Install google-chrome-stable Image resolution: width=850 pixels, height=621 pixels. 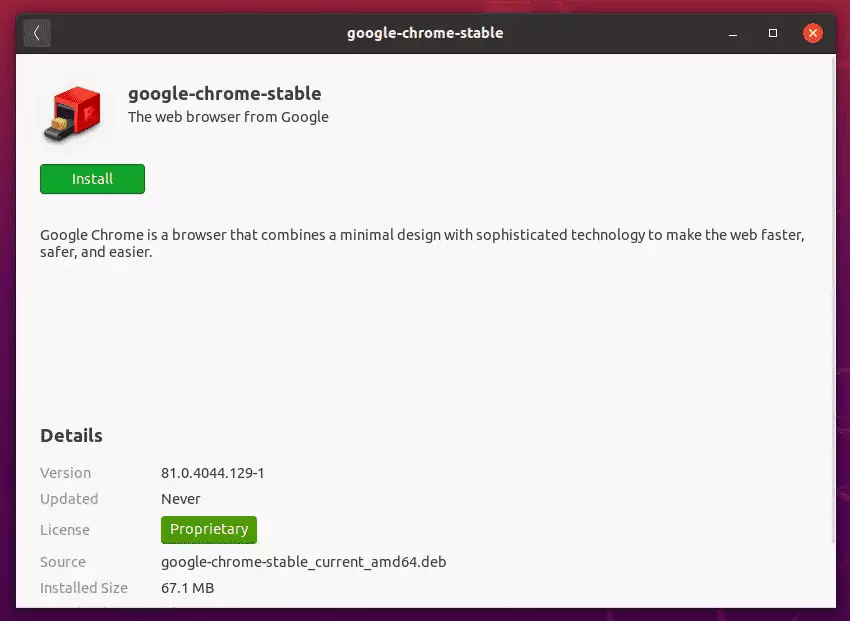(x=92, y=179)
